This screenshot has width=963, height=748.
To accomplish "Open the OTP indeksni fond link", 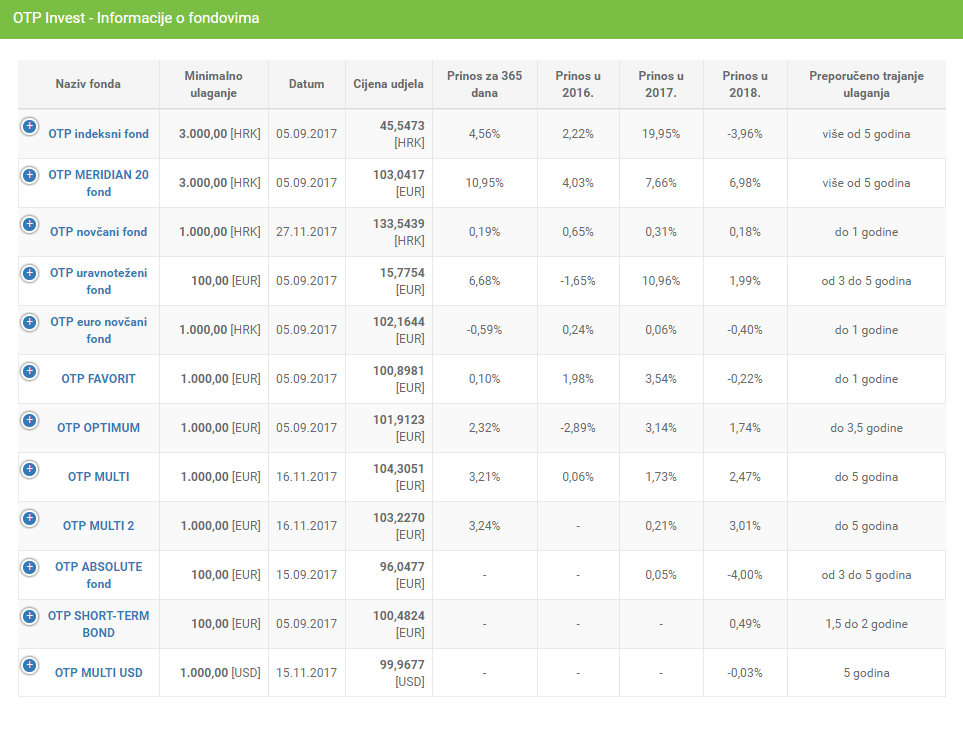I will tap(98, 134).
